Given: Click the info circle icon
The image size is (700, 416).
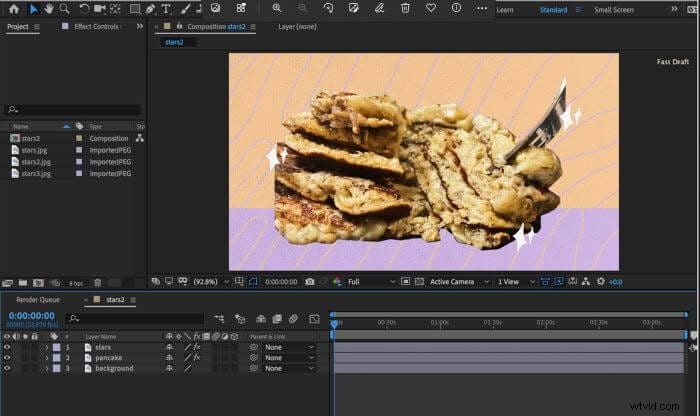Looking at the screenshot, I should [456, 8].
